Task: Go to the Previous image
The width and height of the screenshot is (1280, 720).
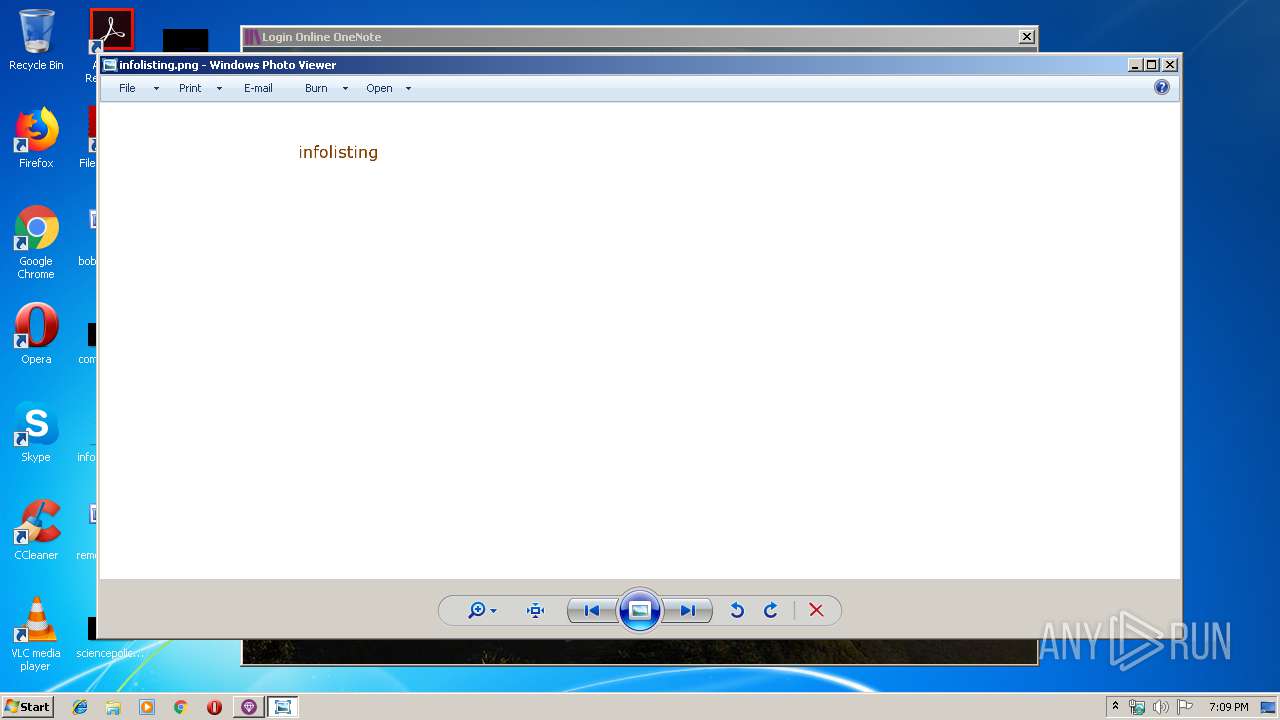Action: [x=591, y=610]
